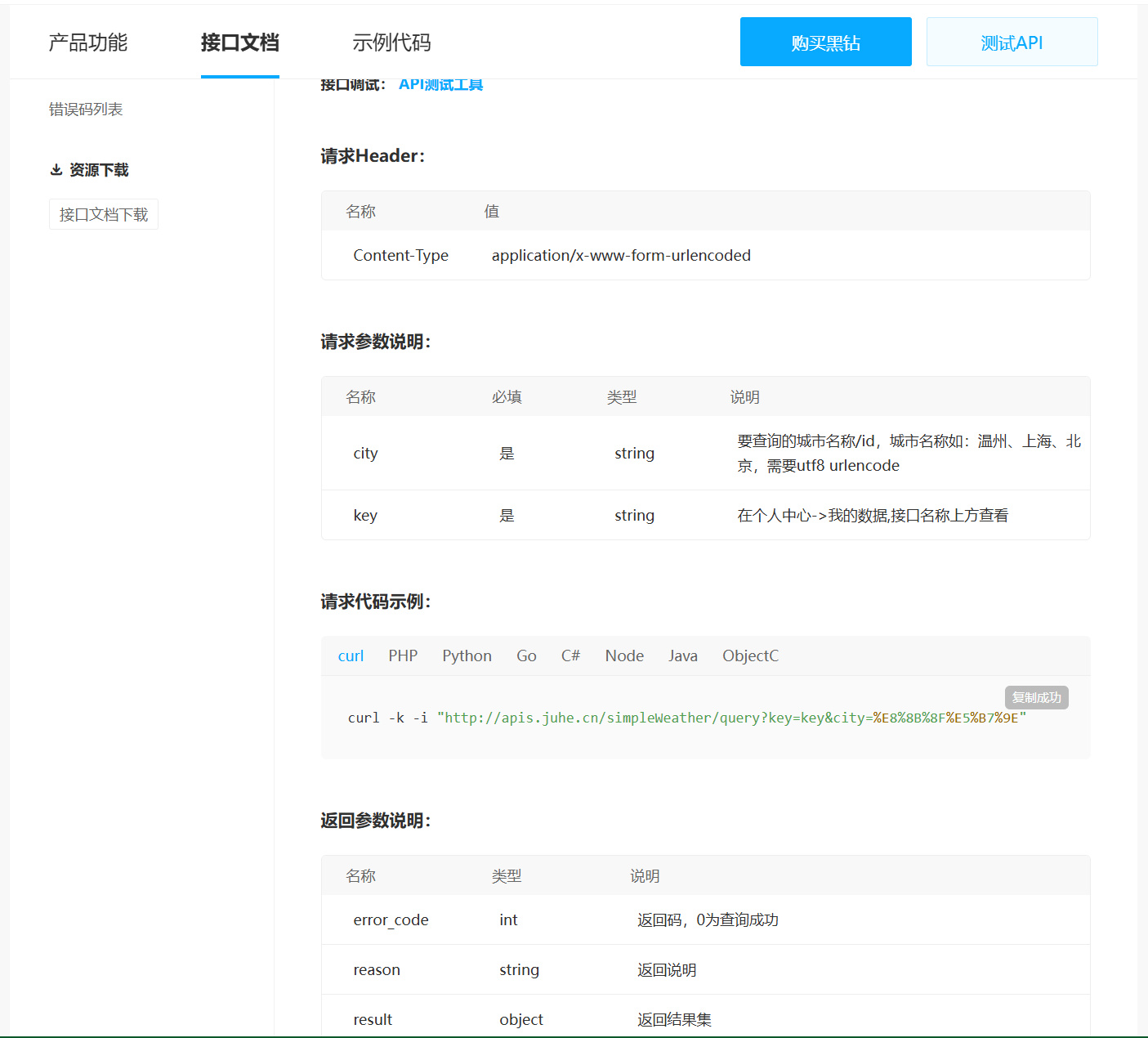
Task: Switch to the 示例代码 tab
Action: pos(391,43)
